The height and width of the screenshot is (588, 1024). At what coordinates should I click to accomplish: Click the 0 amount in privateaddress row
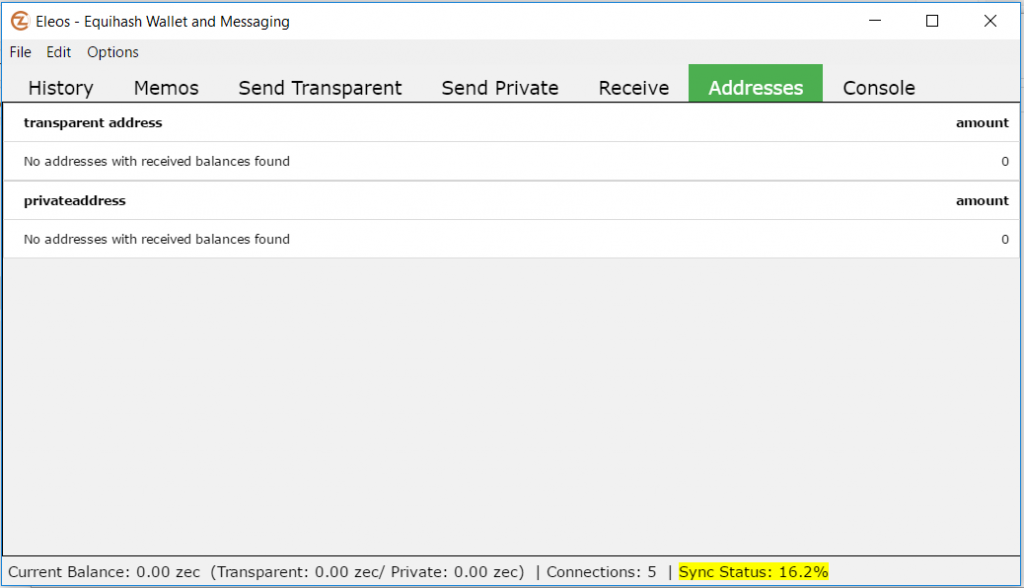[x=1005, y=239]
